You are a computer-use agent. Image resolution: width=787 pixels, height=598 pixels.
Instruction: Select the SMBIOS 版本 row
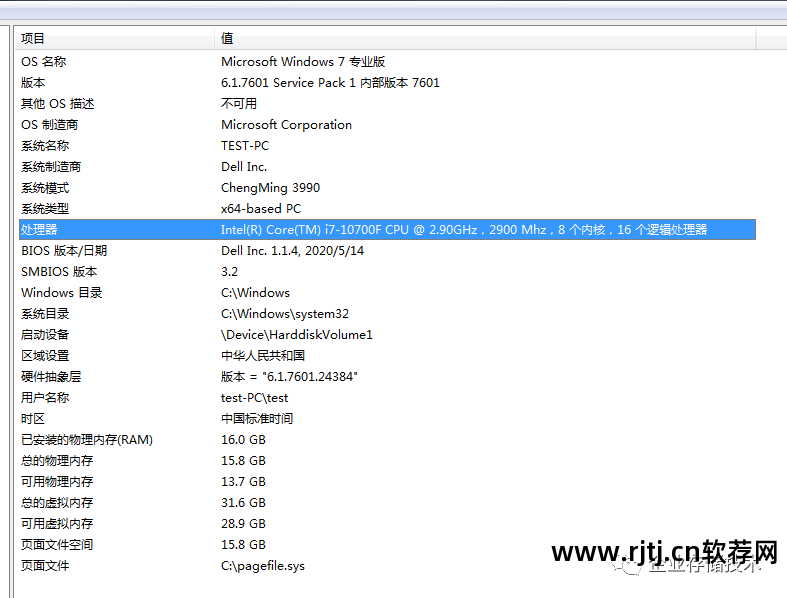387,272
